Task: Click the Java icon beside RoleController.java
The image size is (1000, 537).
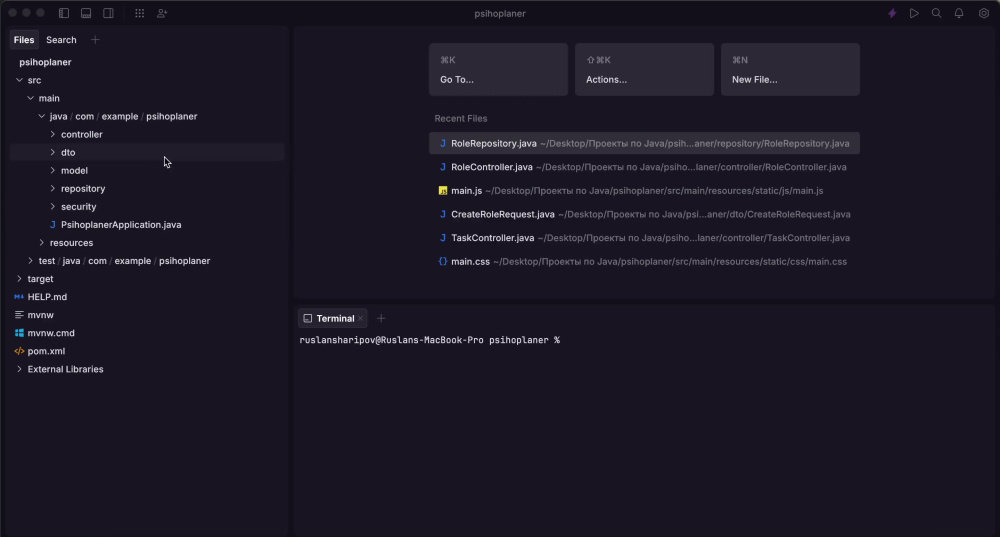Action: pyautogui.click(x=443, y=167)
